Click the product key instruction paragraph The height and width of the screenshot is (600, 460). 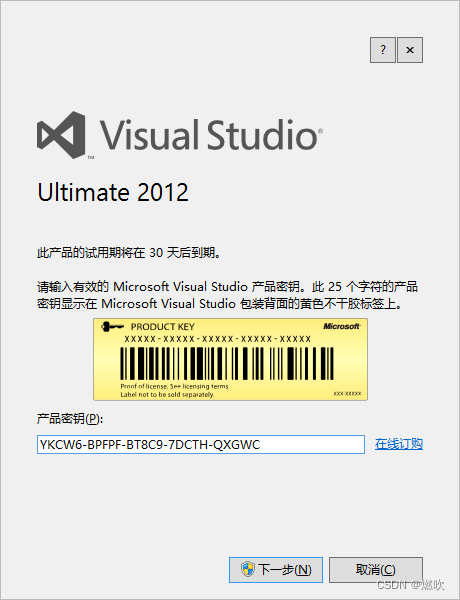pos(227,295)
